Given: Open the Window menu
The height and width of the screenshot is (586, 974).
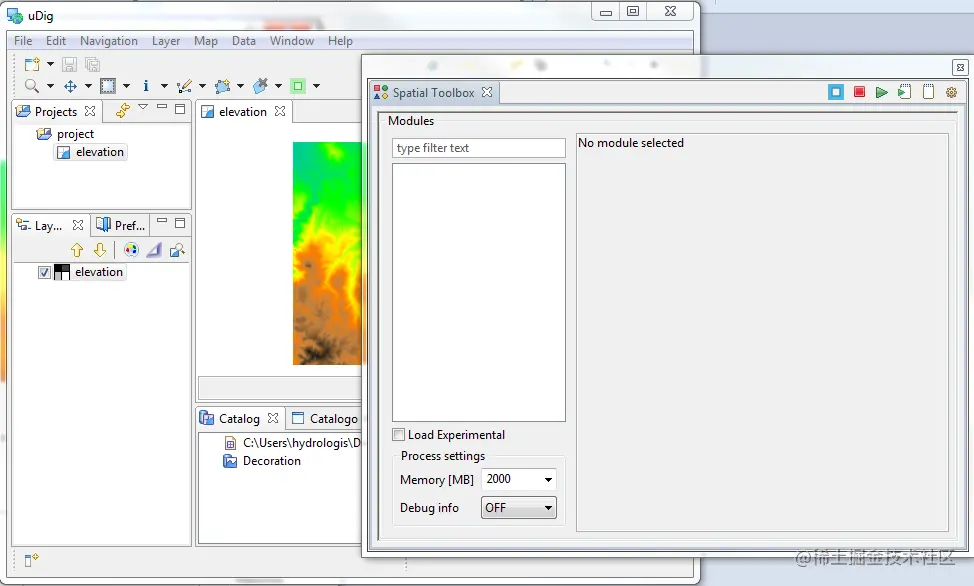Looking at the screenshot, I should 291,41.
